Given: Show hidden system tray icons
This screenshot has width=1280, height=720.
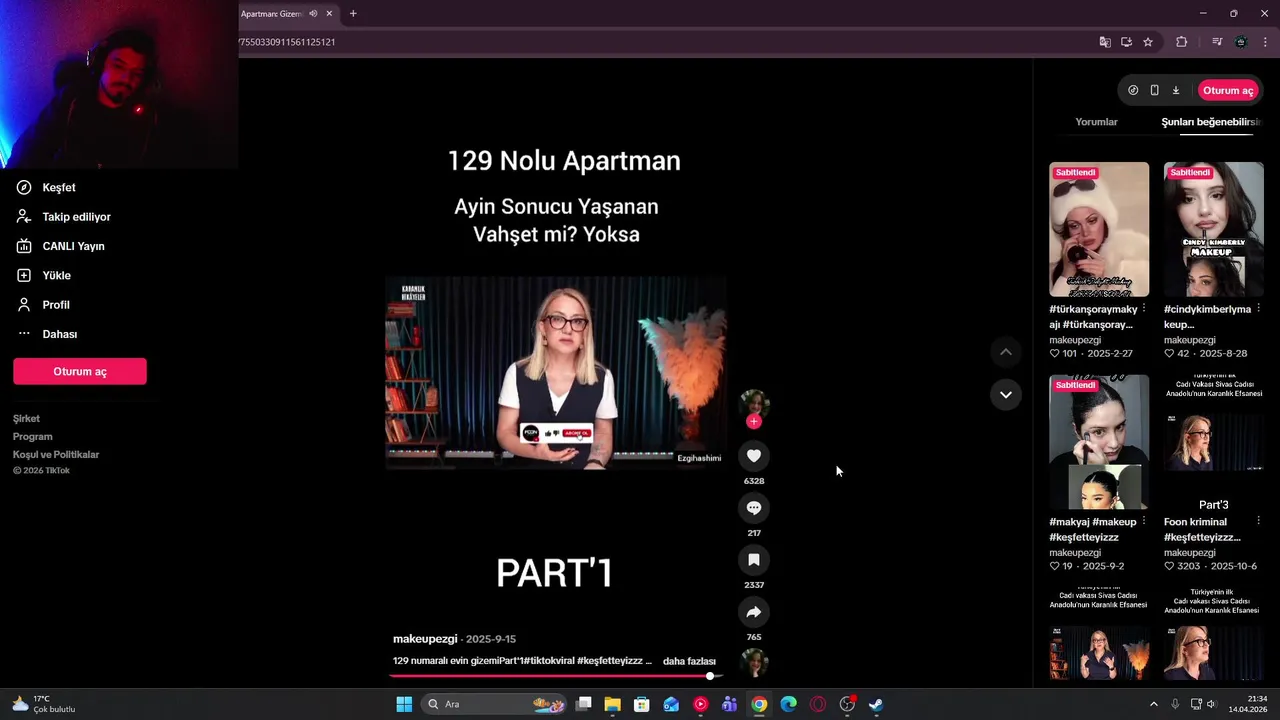Looking at the screenshot, I should pos(1153,704).
